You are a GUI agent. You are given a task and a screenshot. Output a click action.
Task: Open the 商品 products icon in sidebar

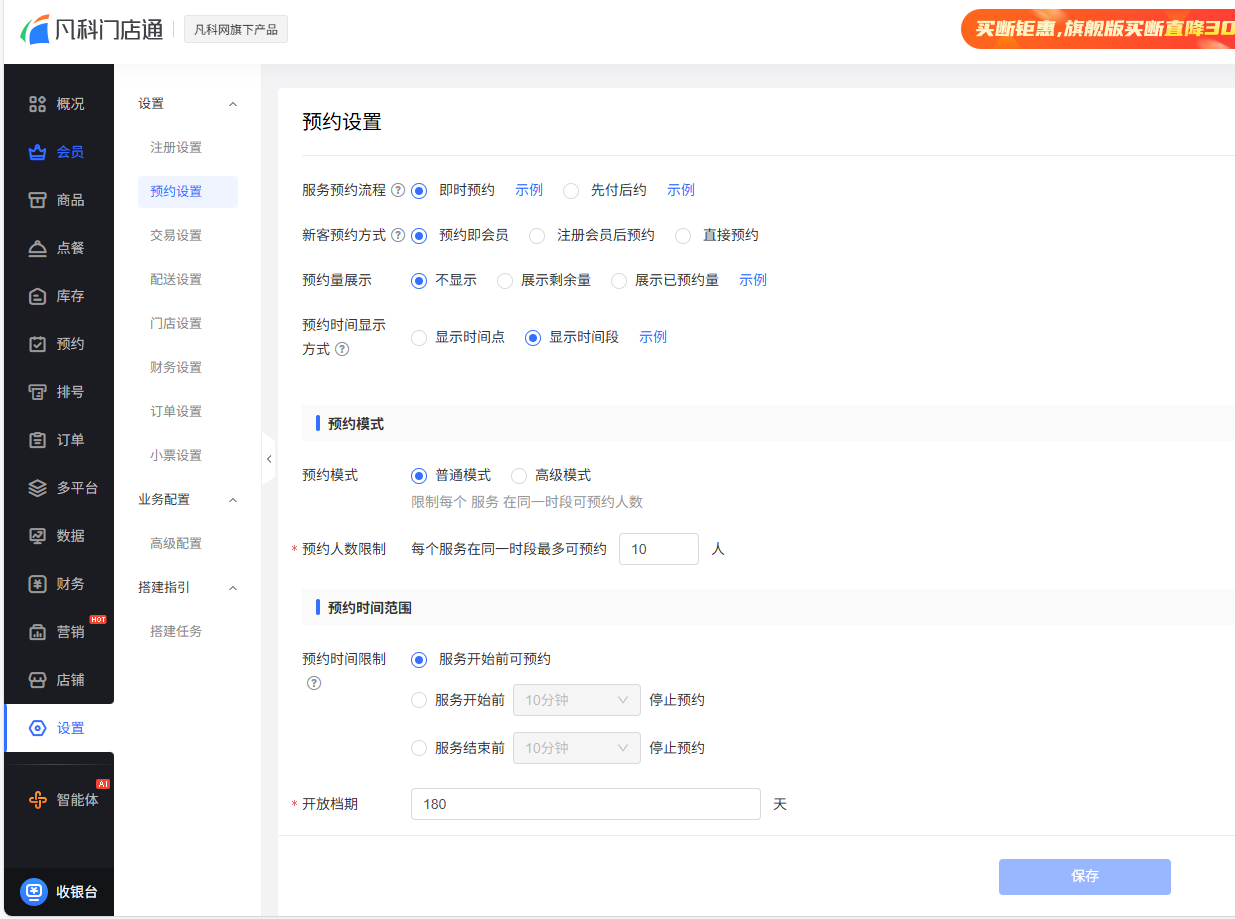pos(38,200)
